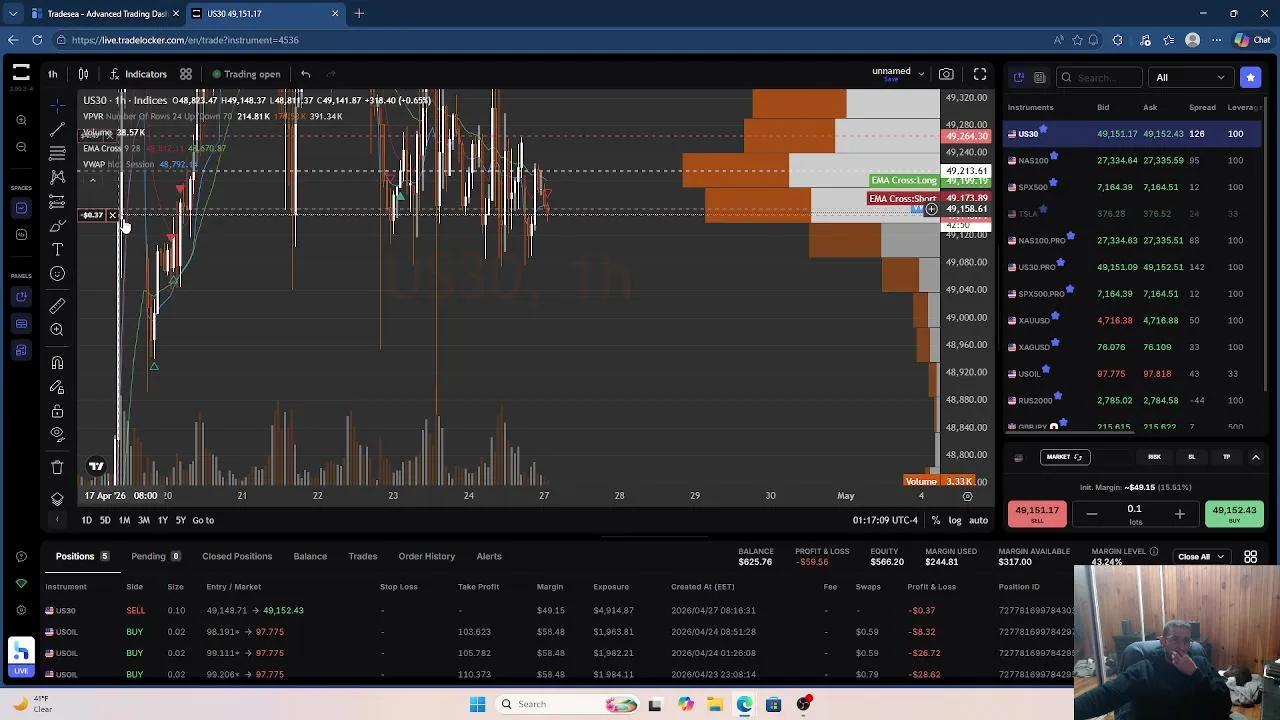Click the sidebar zoom out magnifier
The width and height of the screenshot is (1280, 720).
click(x=21, y=147)
